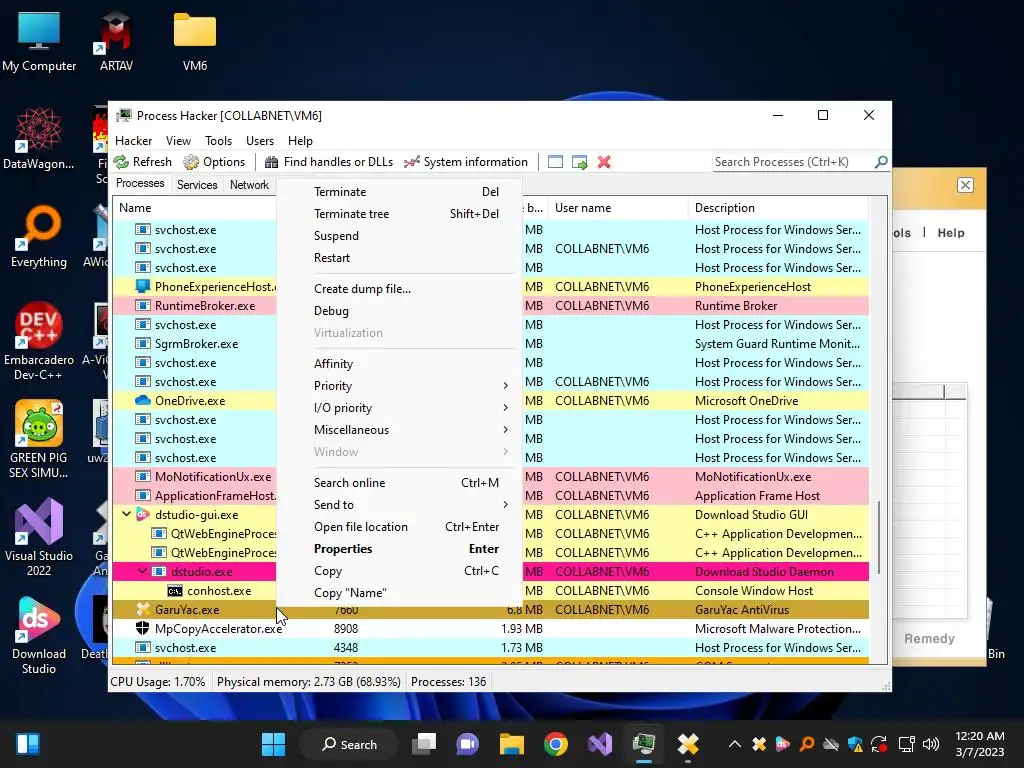Click the Windows Start button

(x=273, y=744)
